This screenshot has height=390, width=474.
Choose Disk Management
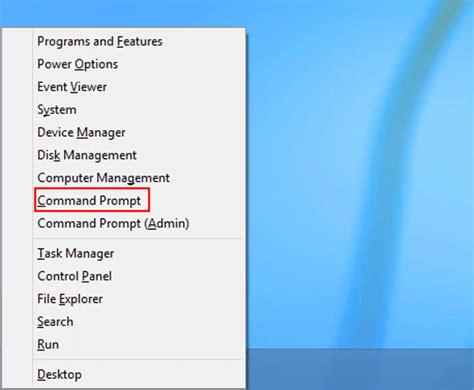pyautogui.click(x=87, y=155)
